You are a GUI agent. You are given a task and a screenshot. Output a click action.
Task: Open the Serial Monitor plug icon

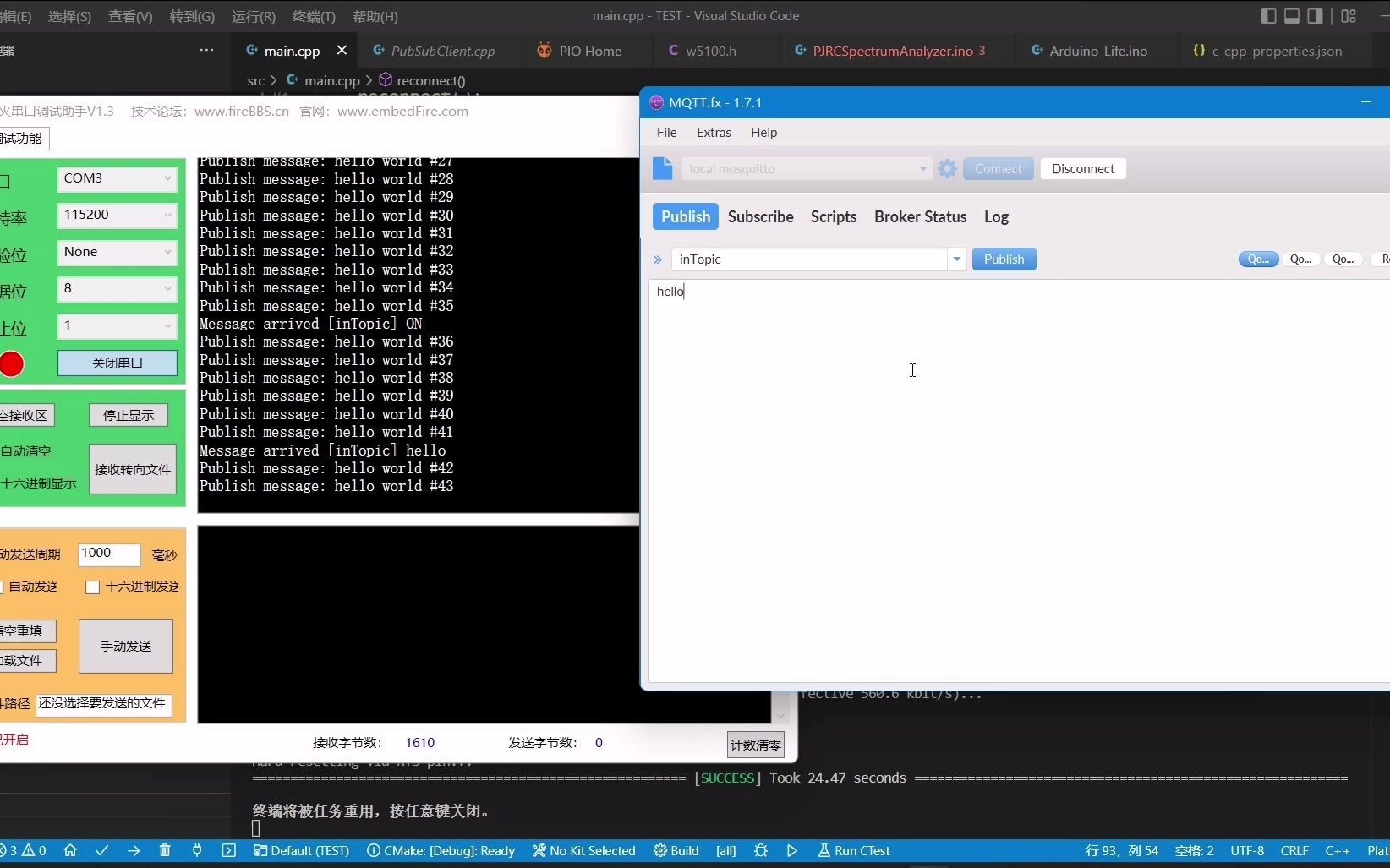click(x=196, y=851)
